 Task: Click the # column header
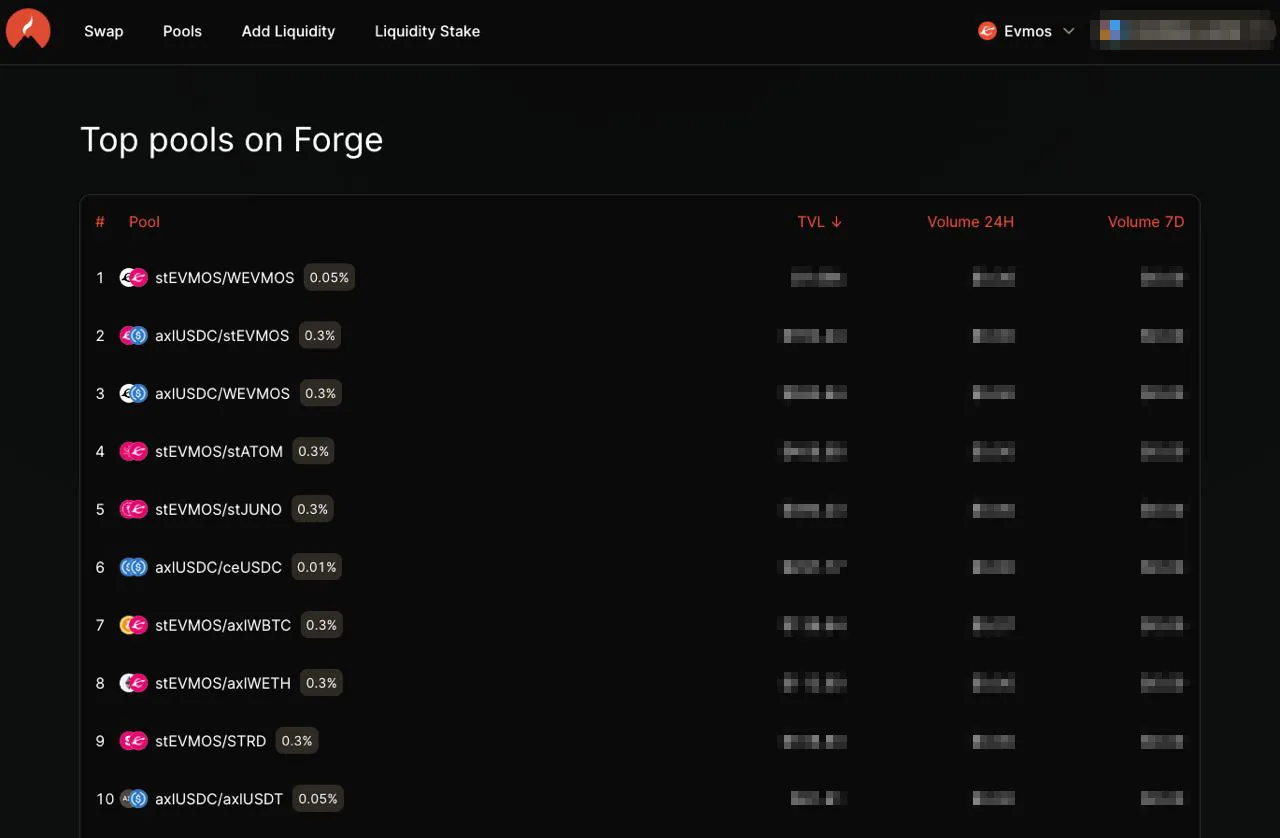[100, 222]
